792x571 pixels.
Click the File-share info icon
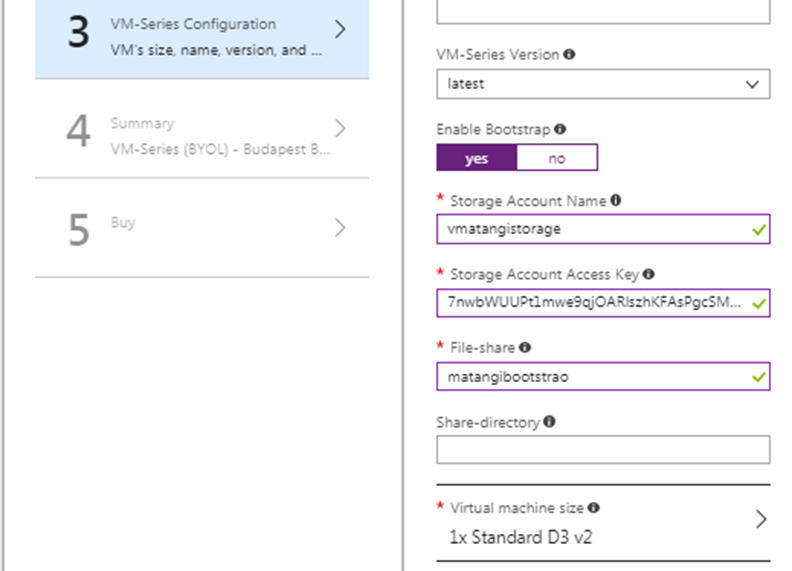pos(525,348)
